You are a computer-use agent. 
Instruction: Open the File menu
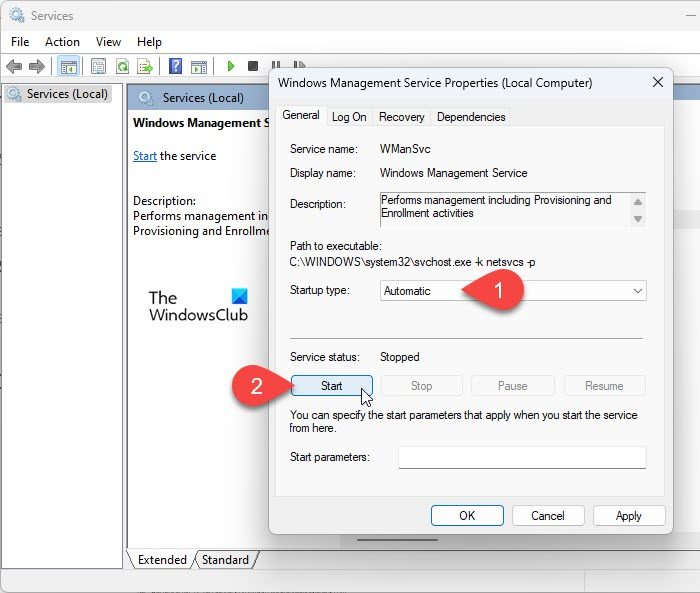point(20,42)
